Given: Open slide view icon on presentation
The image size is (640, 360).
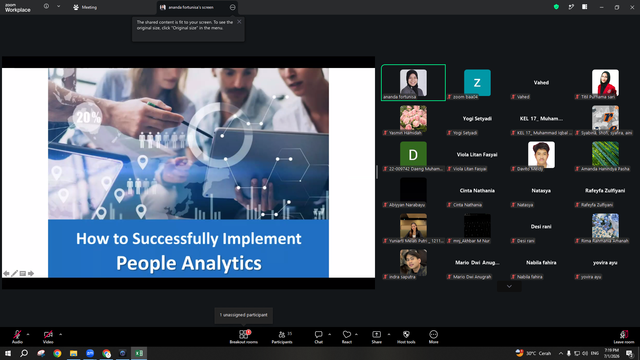Looking at the screenshot, I should 23,273.
